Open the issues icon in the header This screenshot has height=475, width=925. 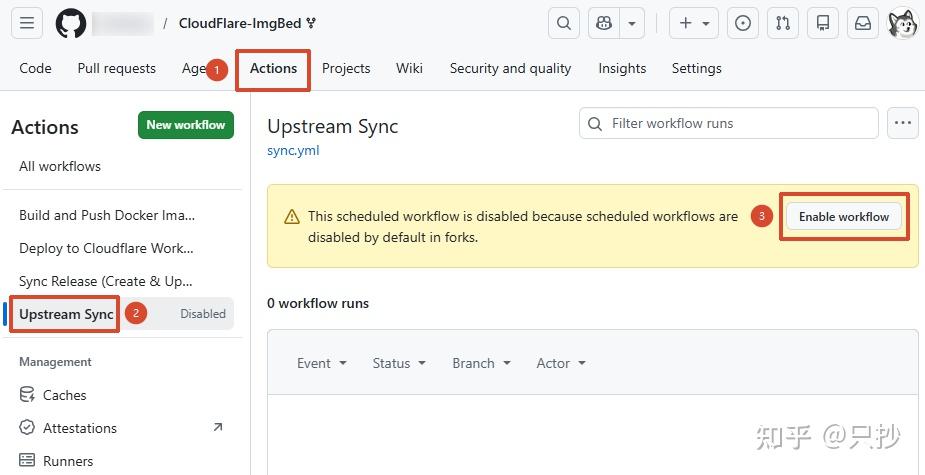(743, 24)
